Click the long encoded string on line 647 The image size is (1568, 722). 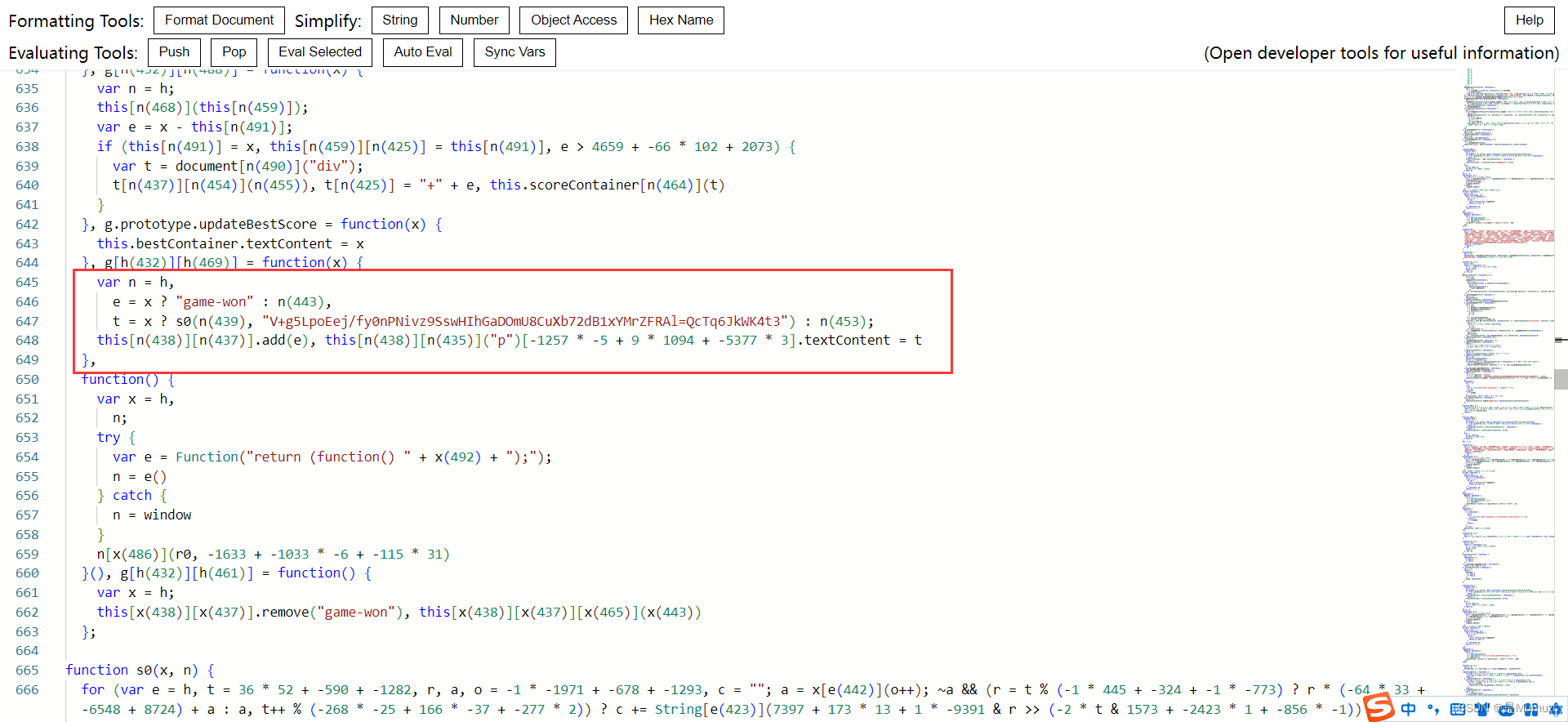point(527,321)
